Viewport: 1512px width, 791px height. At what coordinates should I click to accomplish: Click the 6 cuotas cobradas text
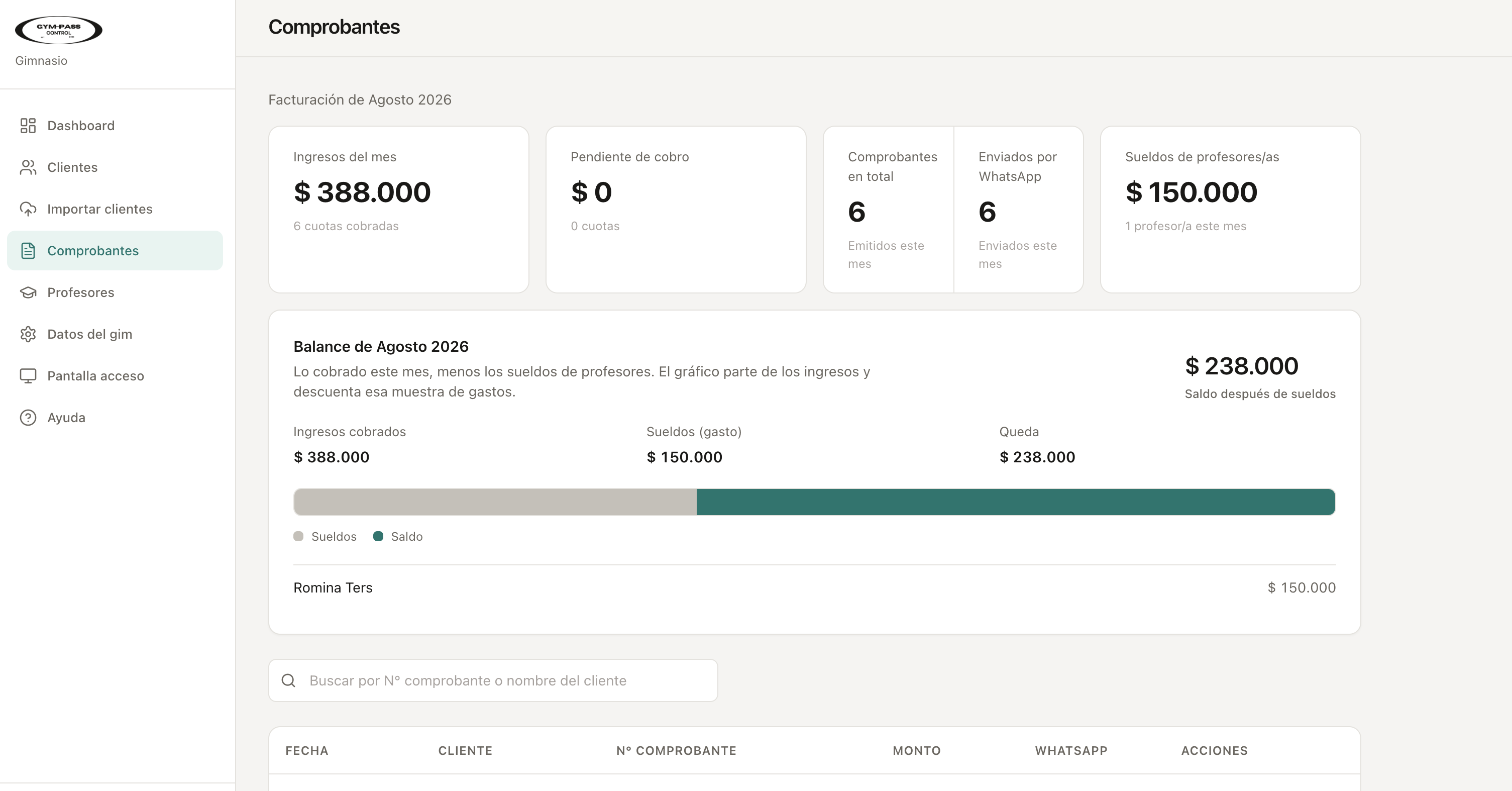click(346, 226)
